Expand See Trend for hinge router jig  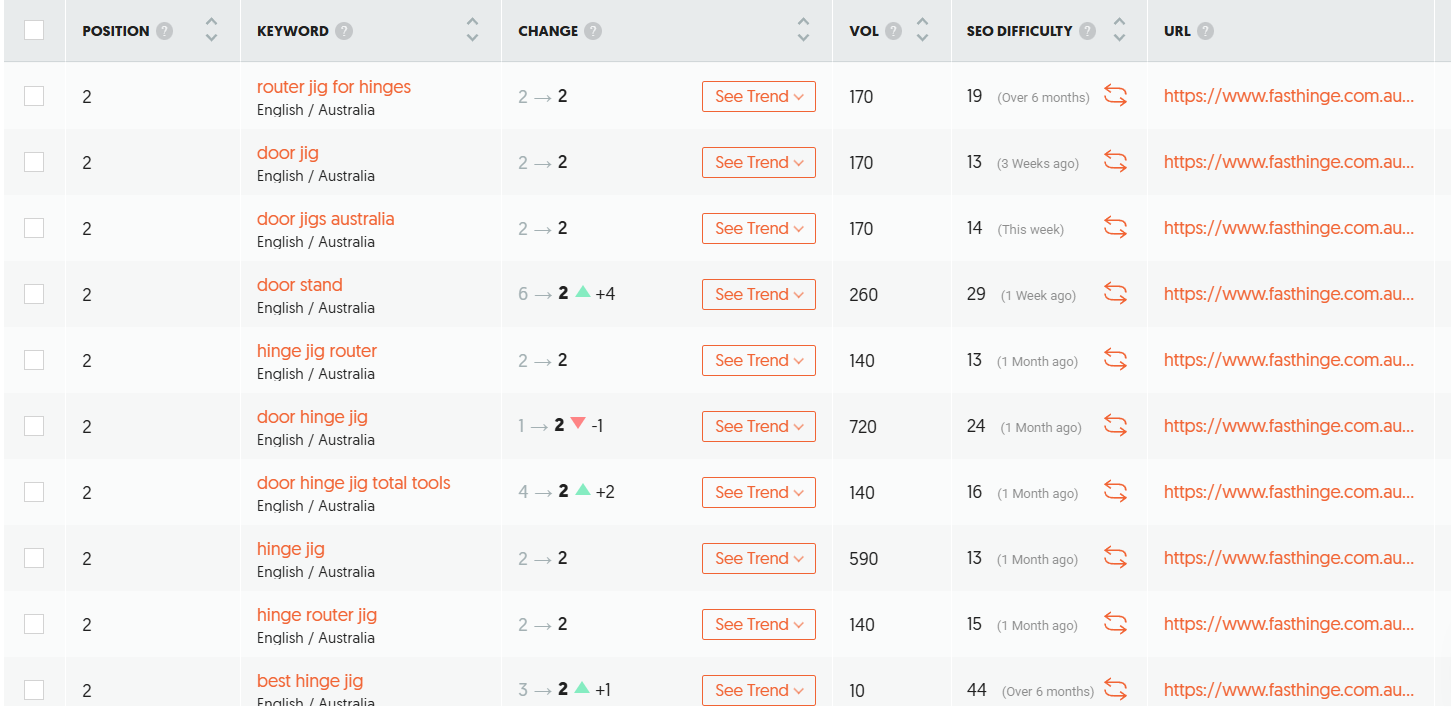pos(758,624)
